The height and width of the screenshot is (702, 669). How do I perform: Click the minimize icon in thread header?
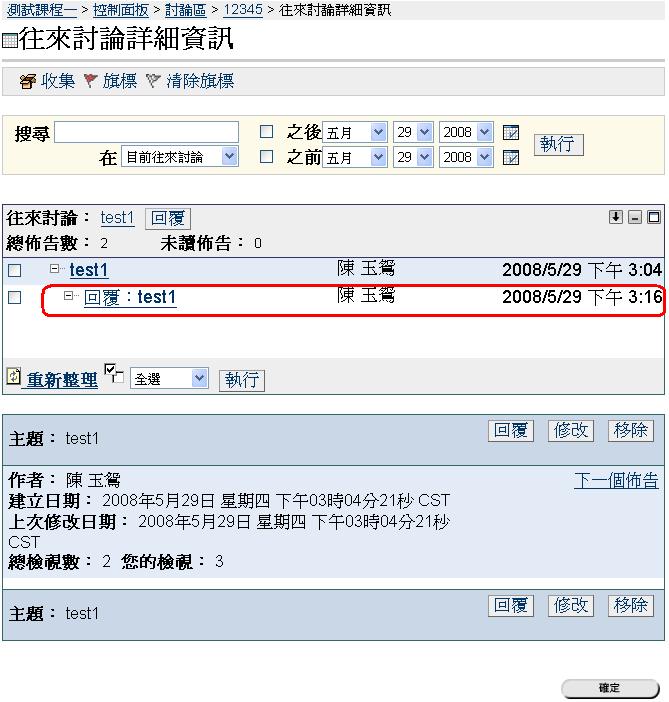635,217
